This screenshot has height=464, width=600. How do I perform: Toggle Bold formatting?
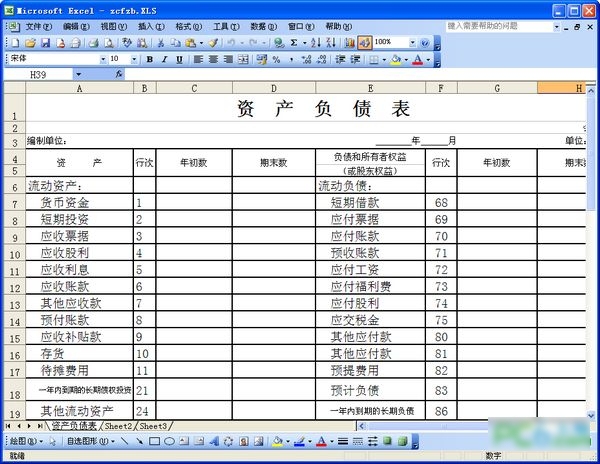click(149, 59)
